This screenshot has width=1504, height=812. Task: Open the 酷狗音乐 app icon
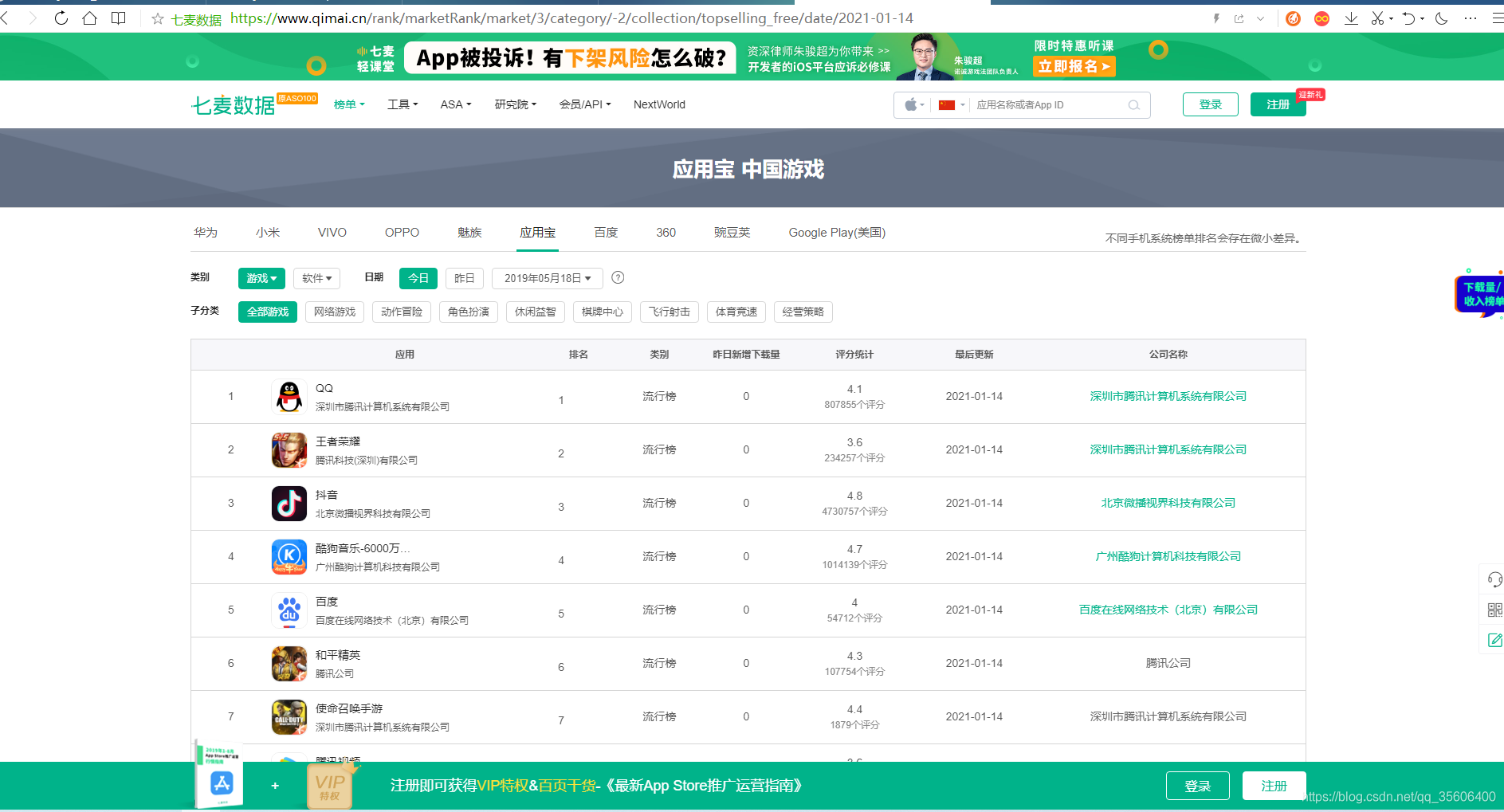point(289,556)
